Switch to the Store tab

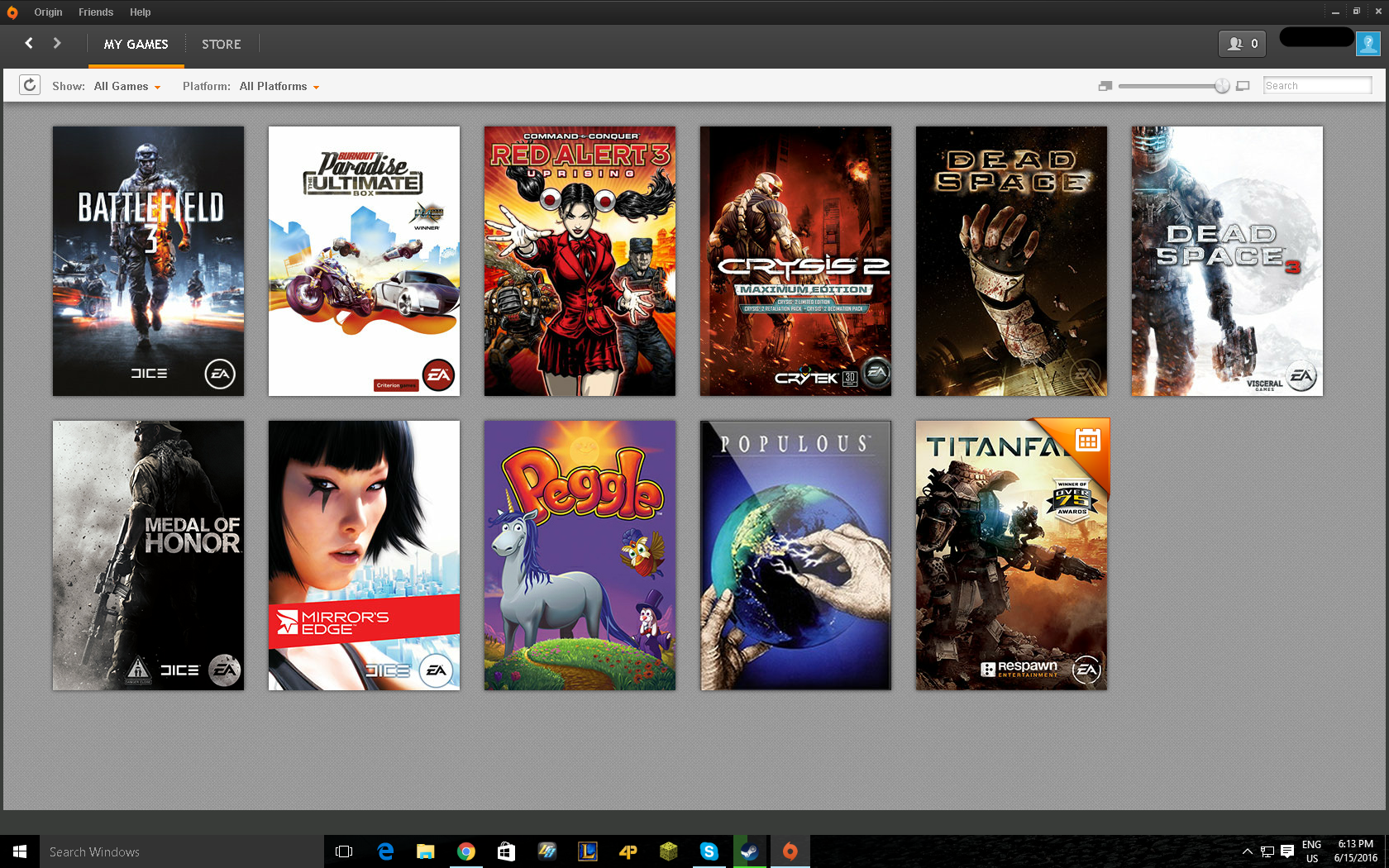coord(222,45)
